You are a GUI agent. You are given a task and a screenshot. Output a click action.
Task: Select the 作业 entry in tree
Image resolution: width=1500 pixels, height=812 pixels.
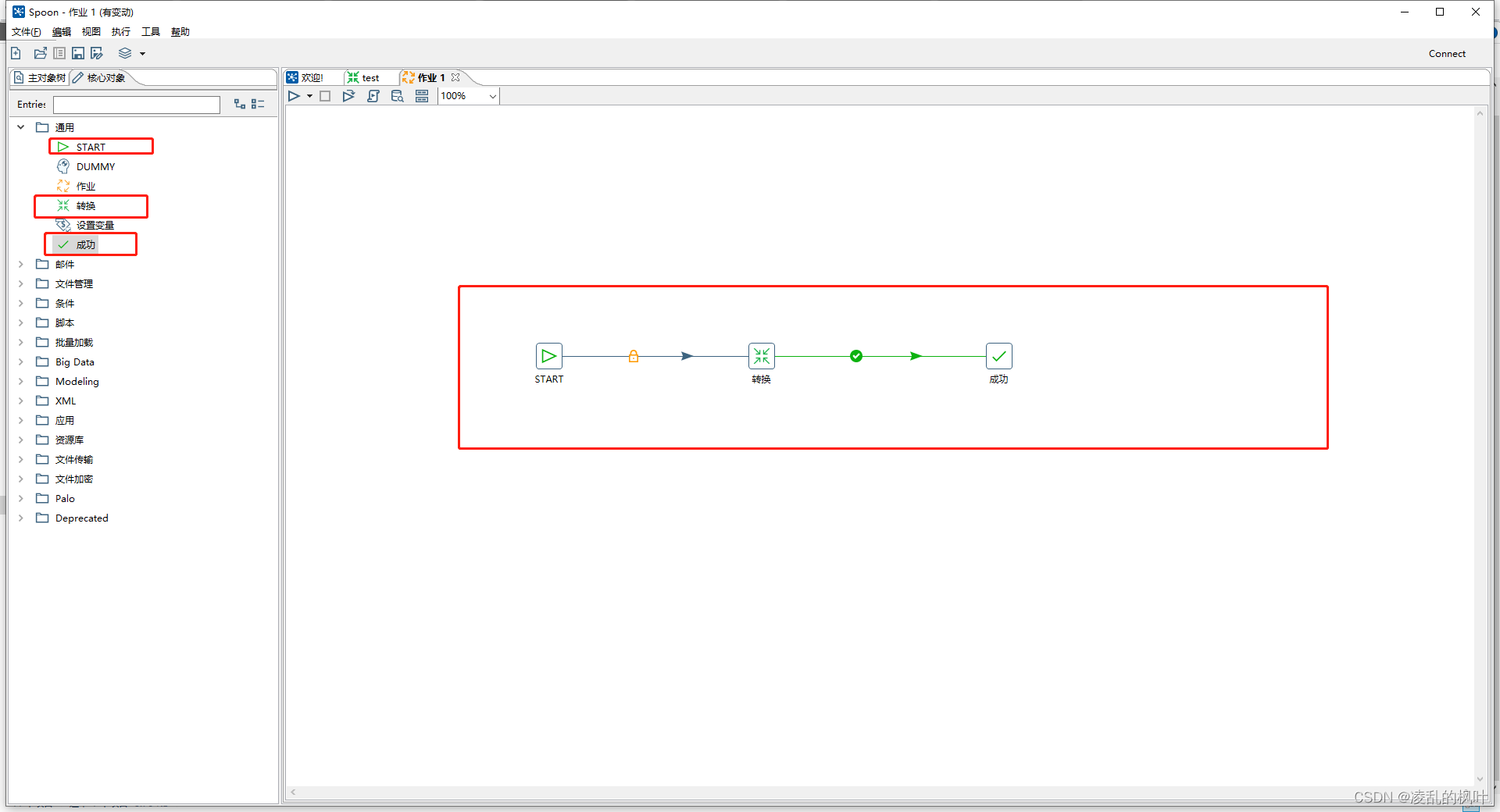point(85,186)
